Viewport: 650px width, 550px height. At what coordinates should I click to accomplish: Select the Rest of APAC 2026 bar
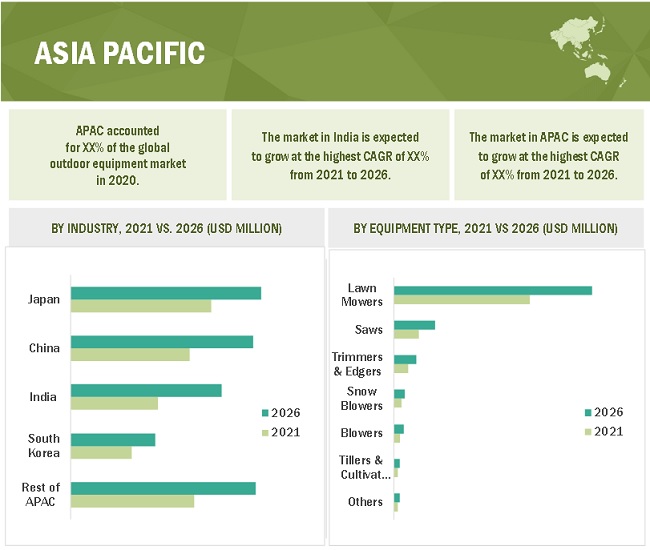[x=163, y=488]
